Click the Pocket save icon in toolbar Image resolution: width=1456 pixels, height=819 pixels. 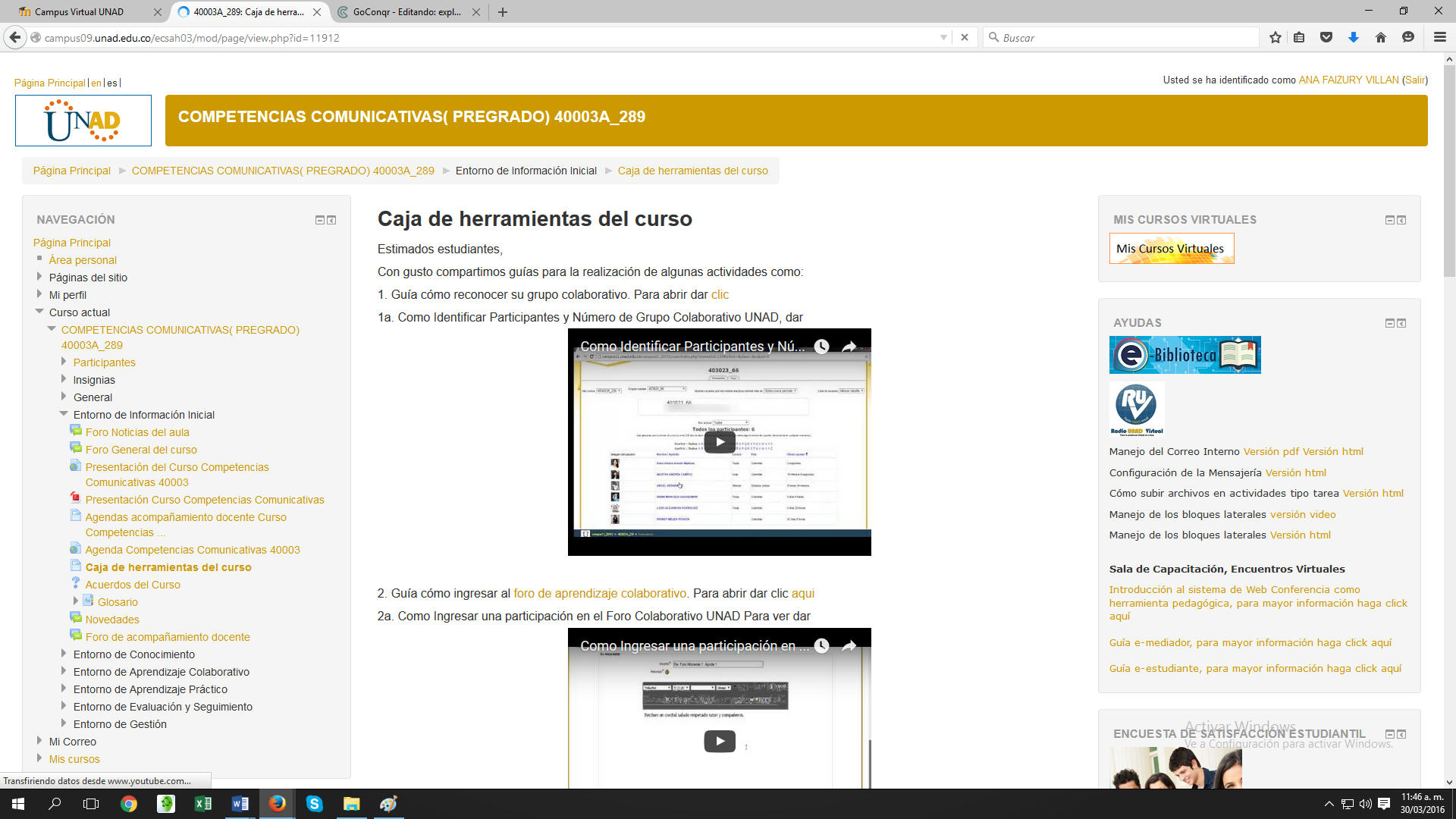click(1326, 37)
